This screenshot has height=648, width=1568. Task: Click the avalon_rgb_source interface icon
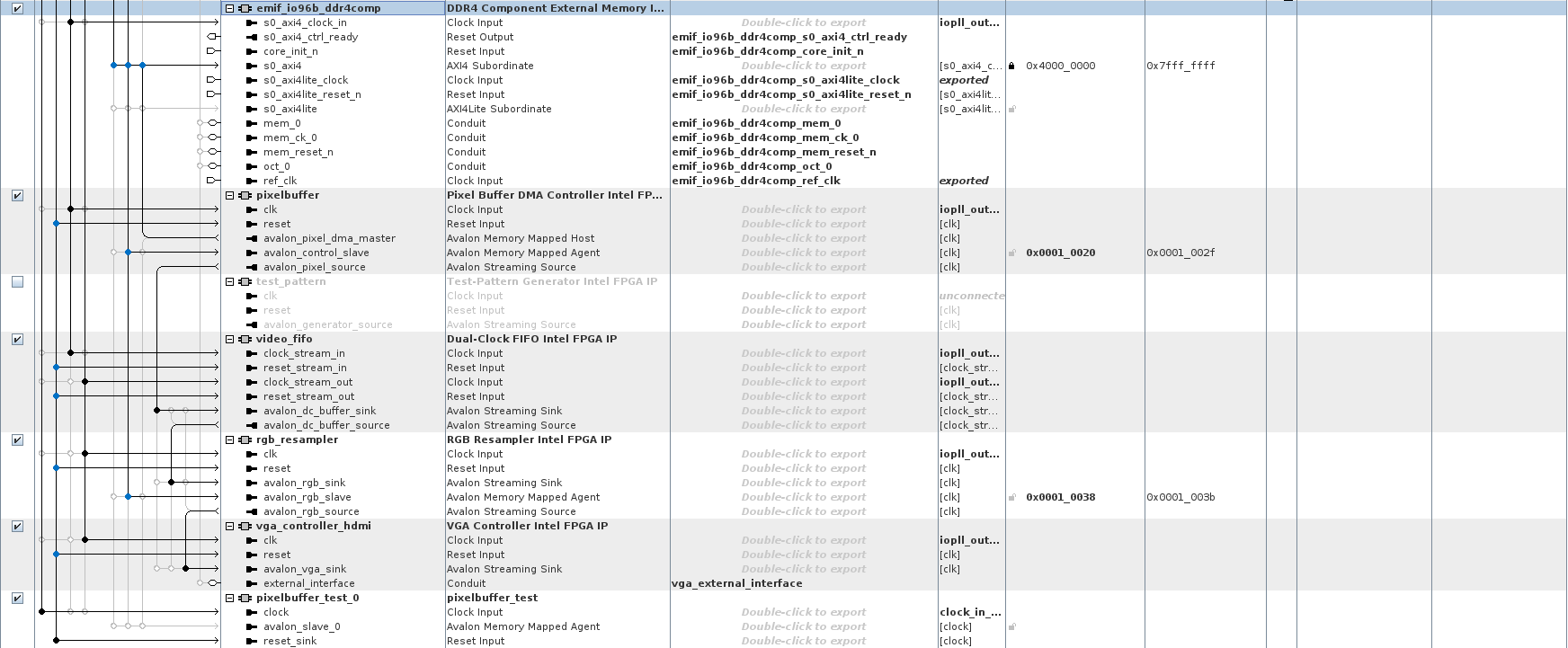click(x=252, y=511)
